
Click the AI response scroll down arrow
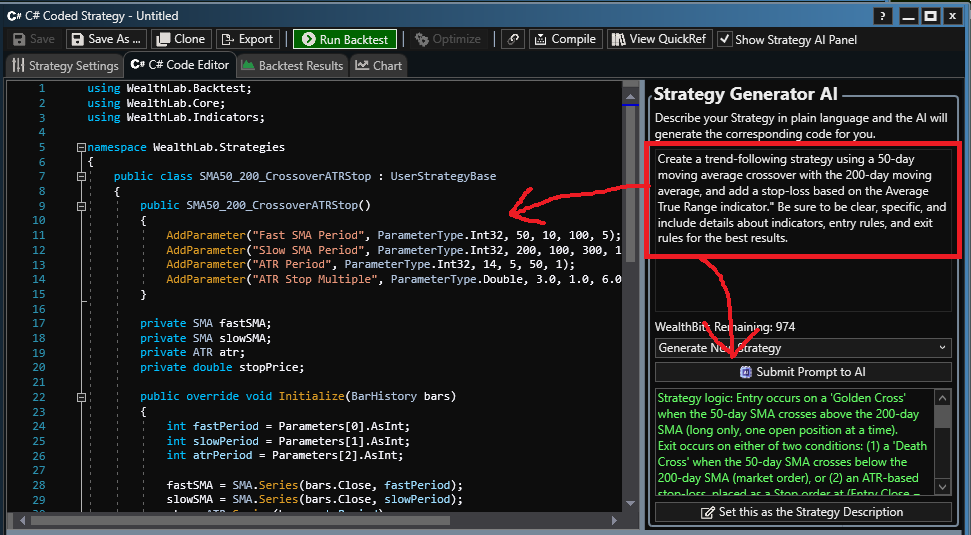942,487
